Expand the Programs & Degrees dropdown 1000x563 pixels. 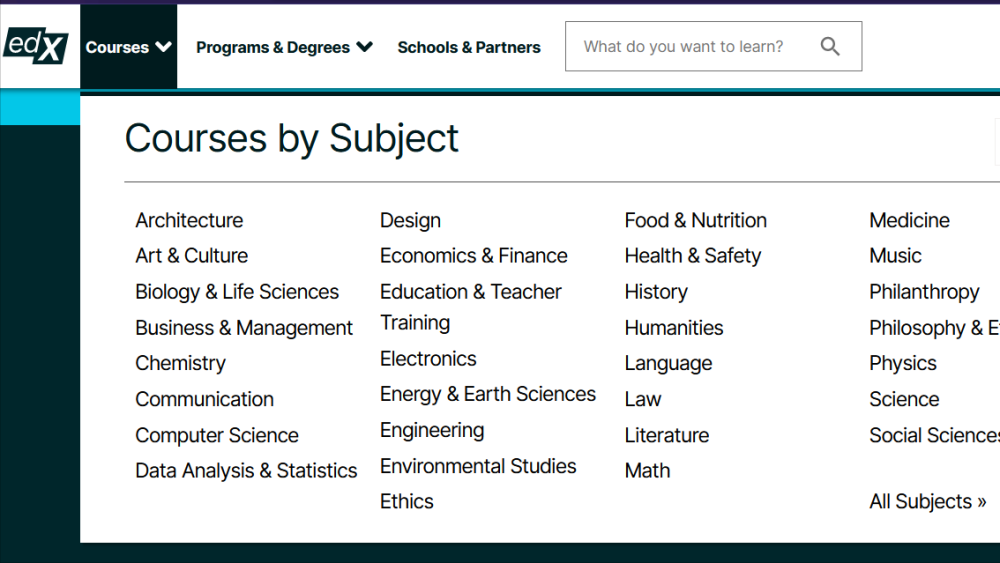(284, 47)
